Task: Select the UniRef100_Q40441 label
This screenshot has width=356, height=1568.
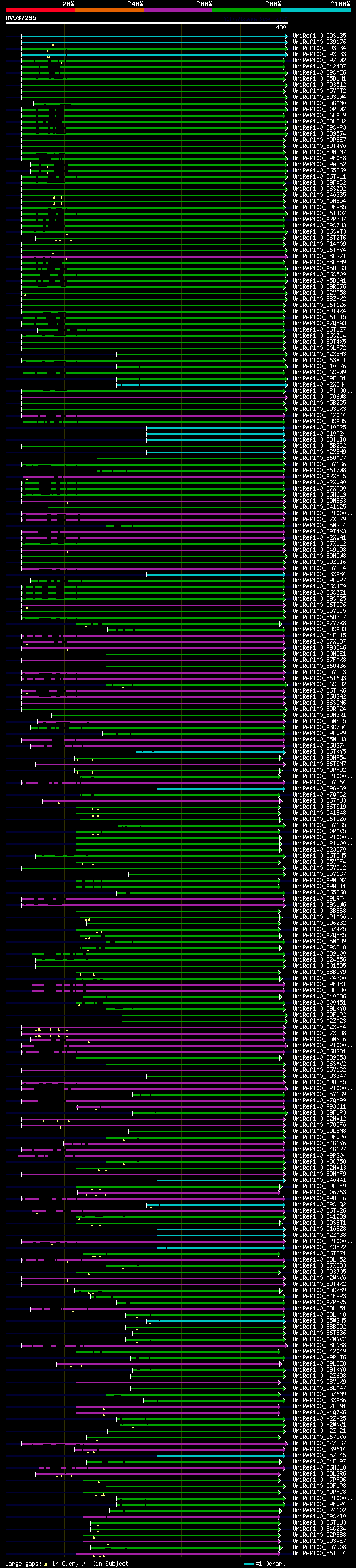Action: [x=319, y=1180]
